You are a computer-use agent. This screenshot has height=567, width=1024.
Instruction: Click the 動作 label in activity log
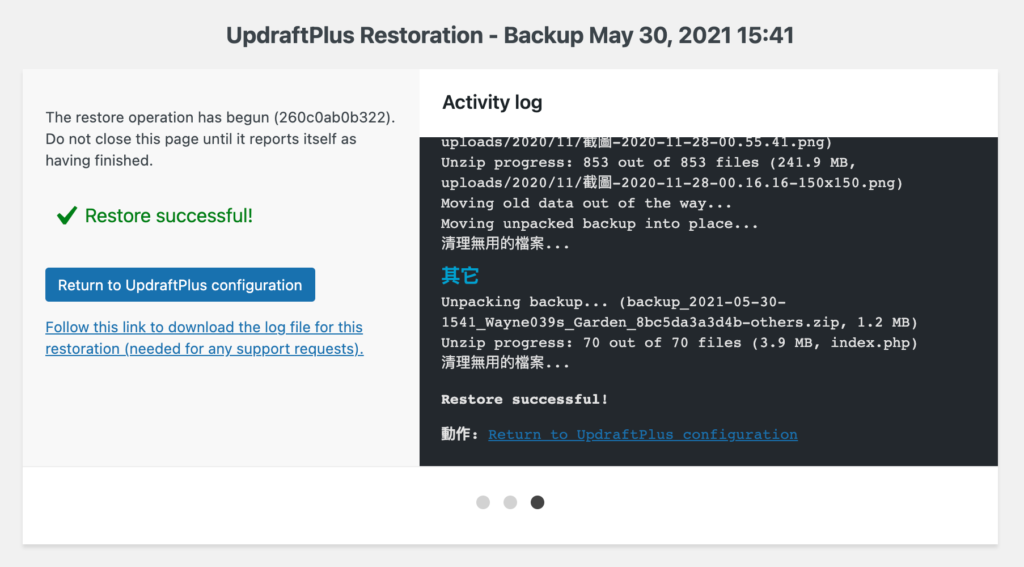tap(460, 434)
